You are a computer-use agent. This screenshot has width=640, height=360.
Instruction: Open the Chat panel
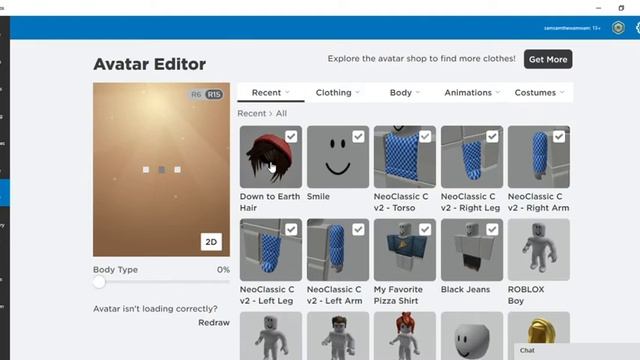click(577, 351)
